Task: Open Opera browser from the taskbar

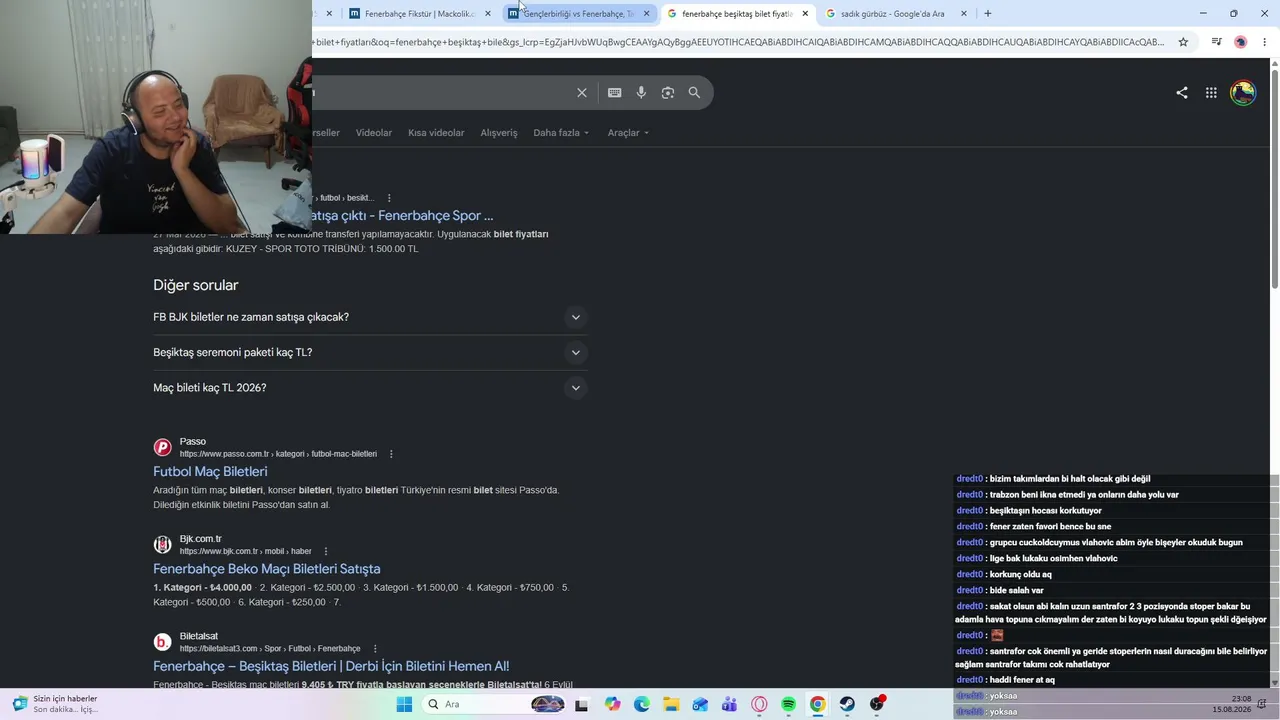Action: [x=759, y=704]
